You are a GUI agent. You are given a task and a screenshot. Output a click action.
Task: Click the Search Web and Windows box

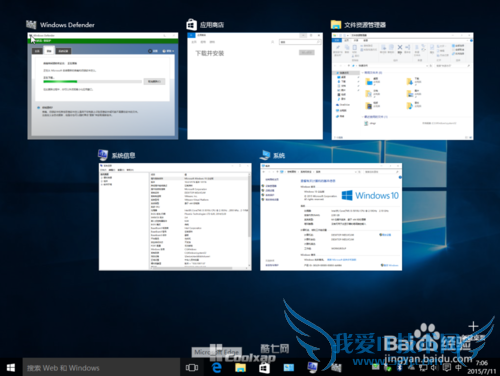101,367
